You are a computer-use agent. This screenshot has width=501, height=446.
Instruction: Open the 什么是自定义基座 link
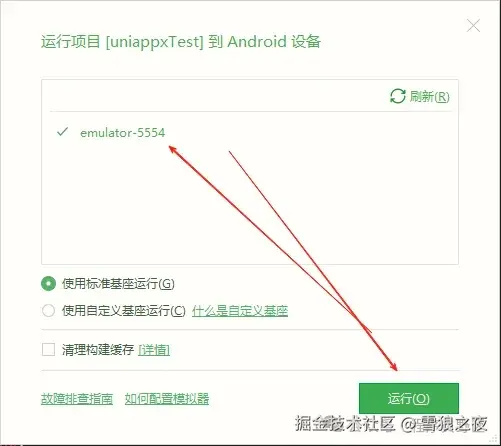click(x=240, y=311)
